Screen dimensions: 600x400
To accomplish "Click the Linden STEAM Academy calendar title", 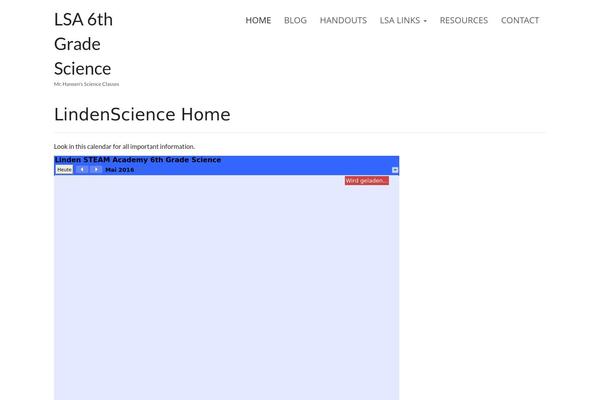I will click(138, 160).
